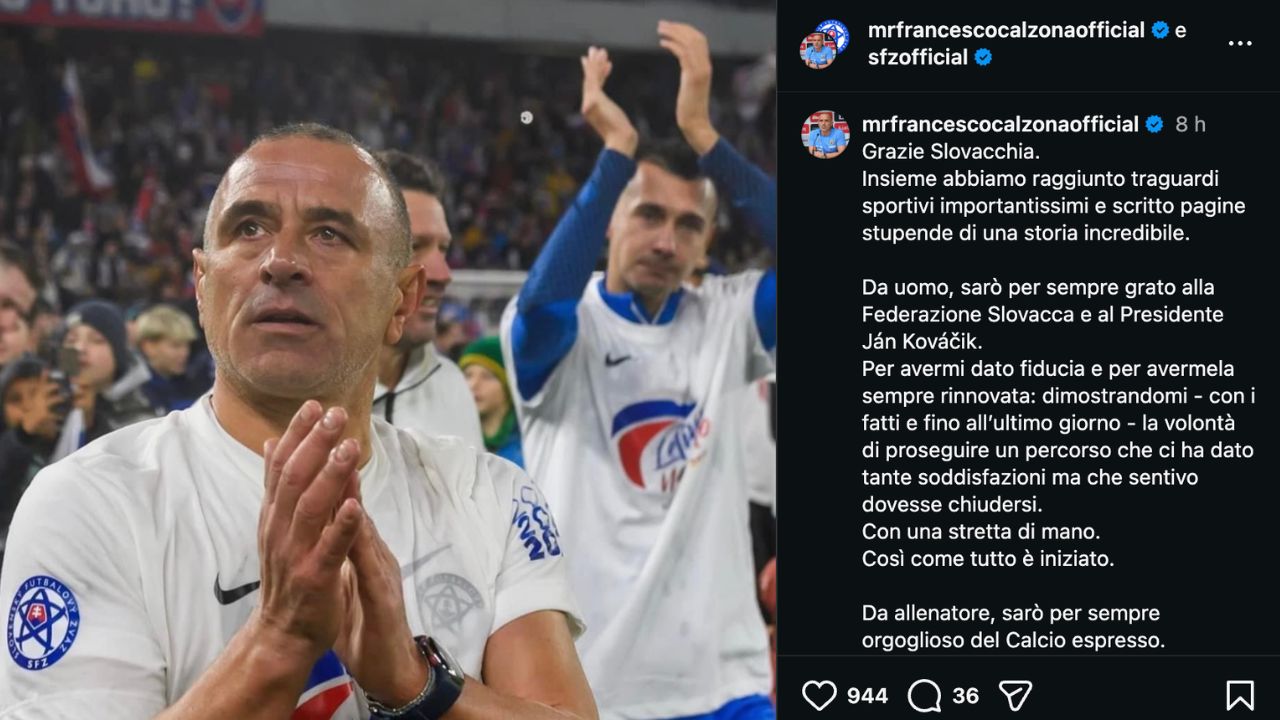The width and height of the screenshot is (1280, 720).
Task: Click the main post photo of the coach
Action: point(388,360)
